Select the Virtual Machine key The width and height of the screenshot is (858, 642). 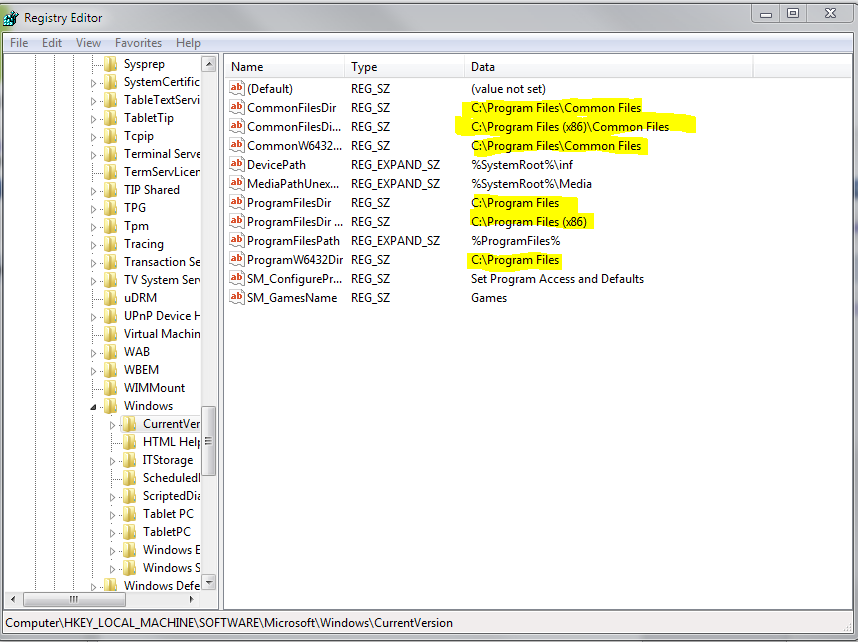pyautogui.click(x=162, y=333)
